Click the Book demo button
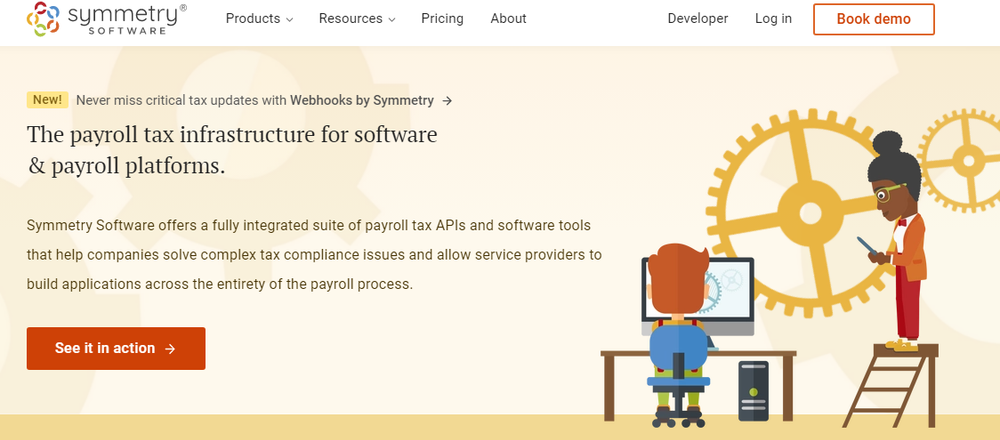1000x440 pixels. (x=874, y=19)
